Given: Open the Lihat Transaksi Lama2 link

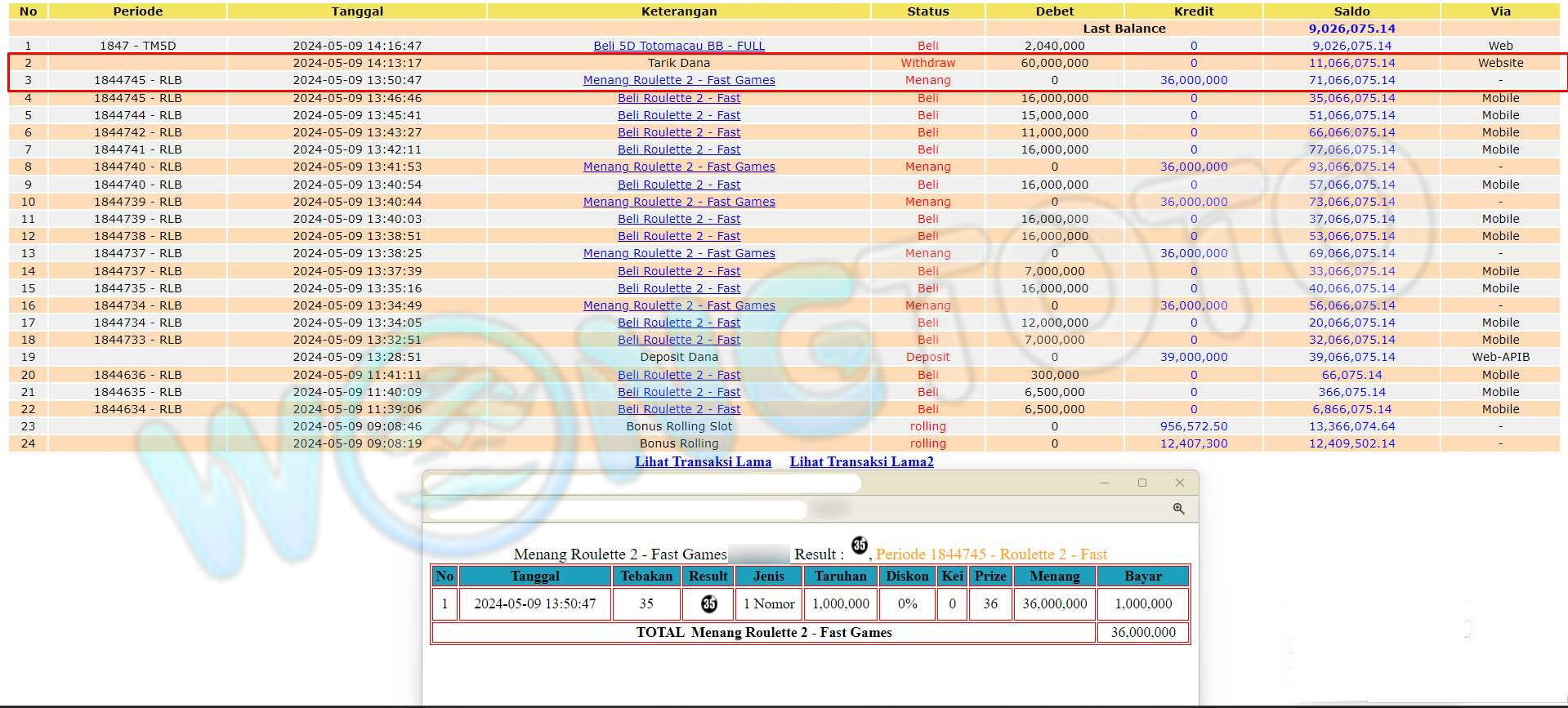Looking at the screenshot, I should point(861,461).
